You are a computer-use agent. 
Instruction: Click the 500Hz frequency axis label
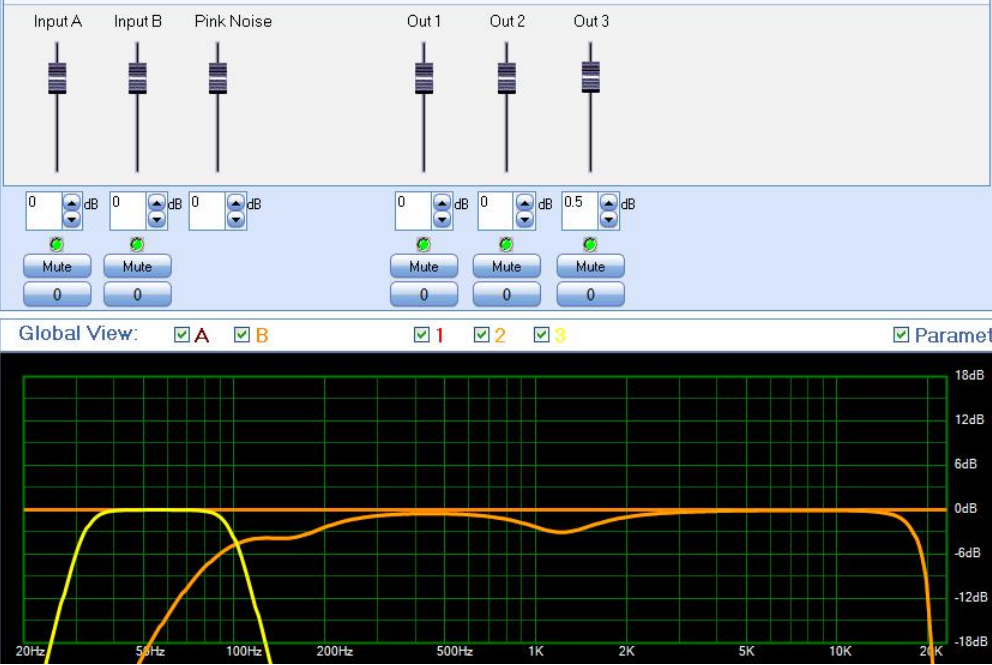(x=455, y=651)
